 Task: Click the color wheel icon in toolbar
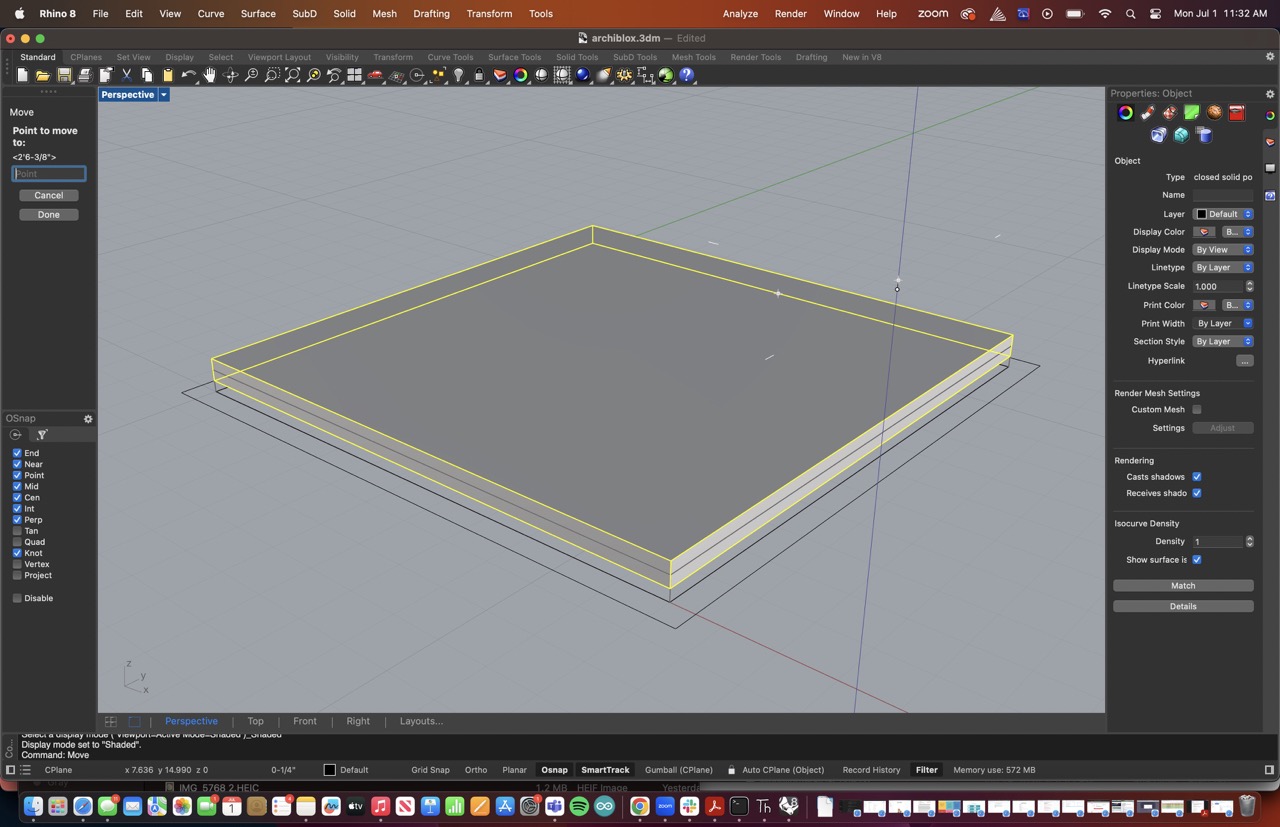click(521, 75)
